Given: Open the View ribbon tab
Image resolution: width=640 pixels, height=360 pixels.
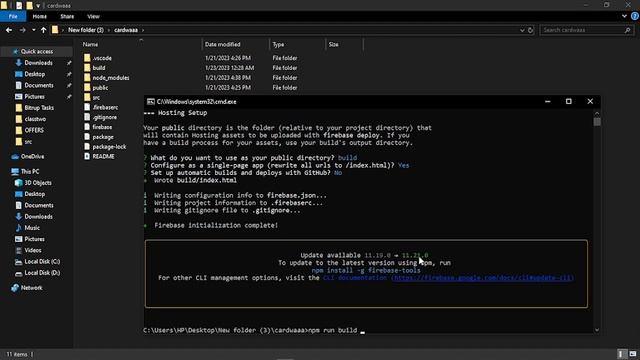Looking at the screenshot, I should (x=93, y=16).
